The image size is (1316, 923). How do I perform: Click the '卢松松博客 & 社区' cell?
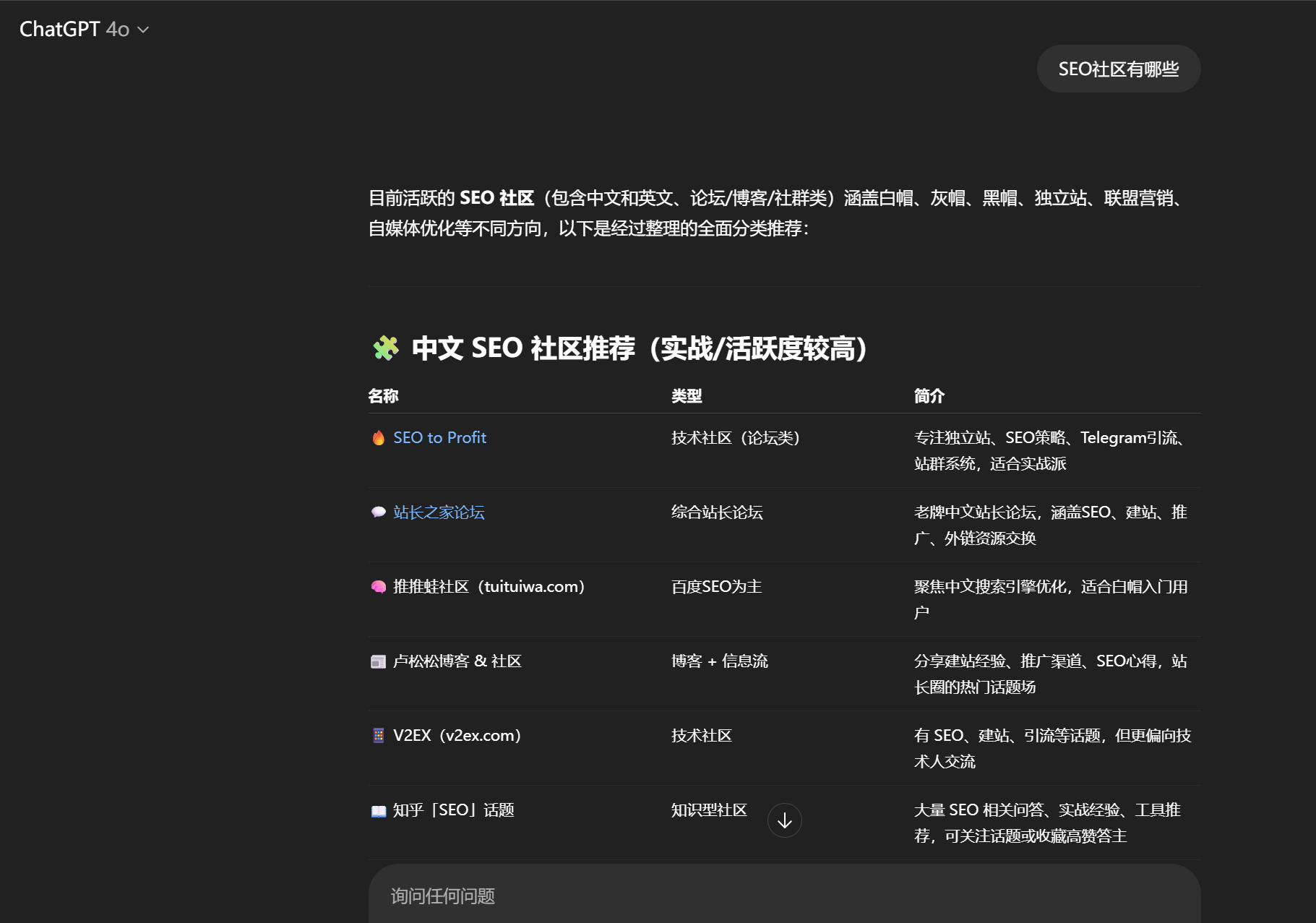point(457,661)
